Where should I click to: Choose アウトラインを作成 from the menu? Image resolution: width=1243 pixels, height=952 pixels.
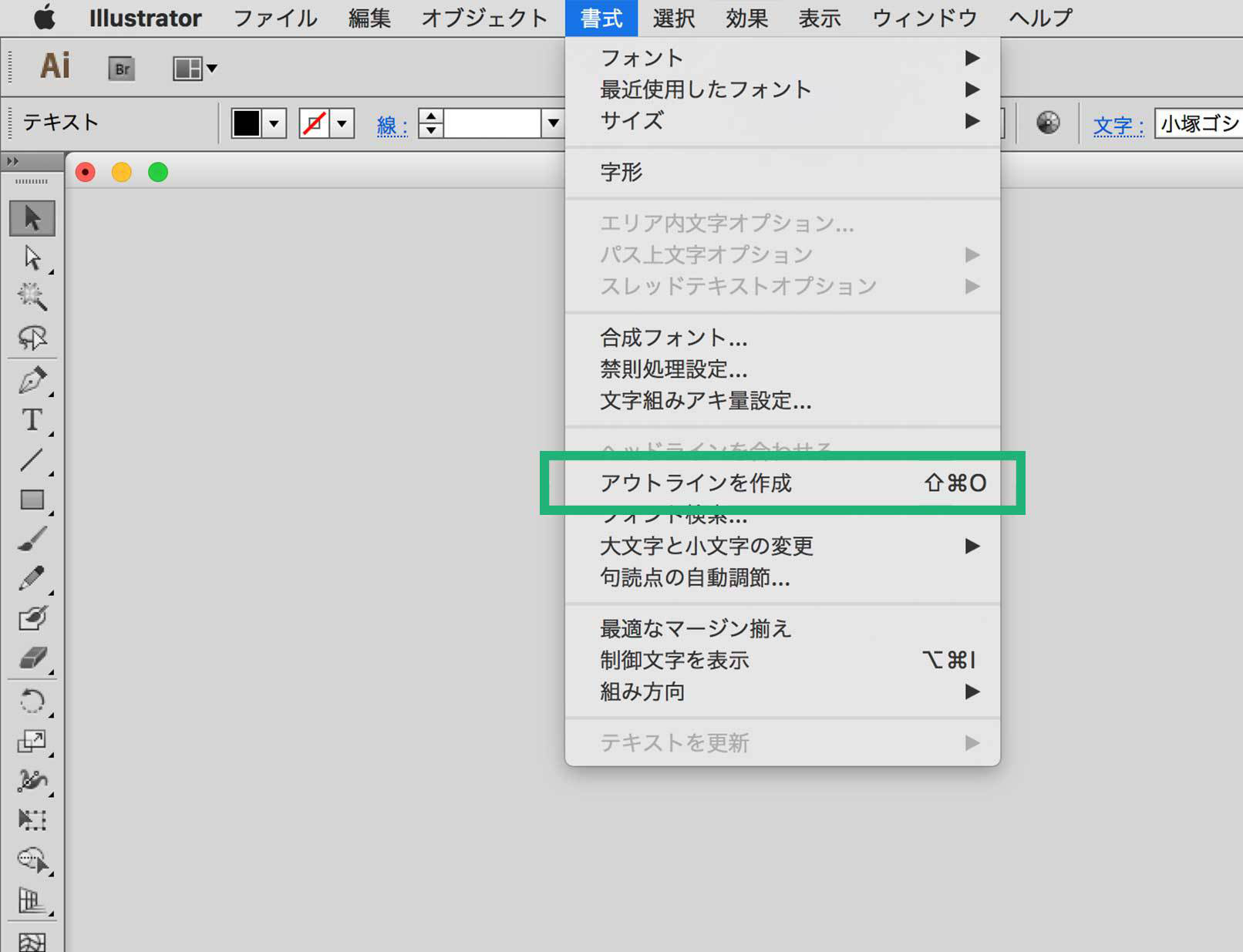pyautogui.click(x=695, y=483)
